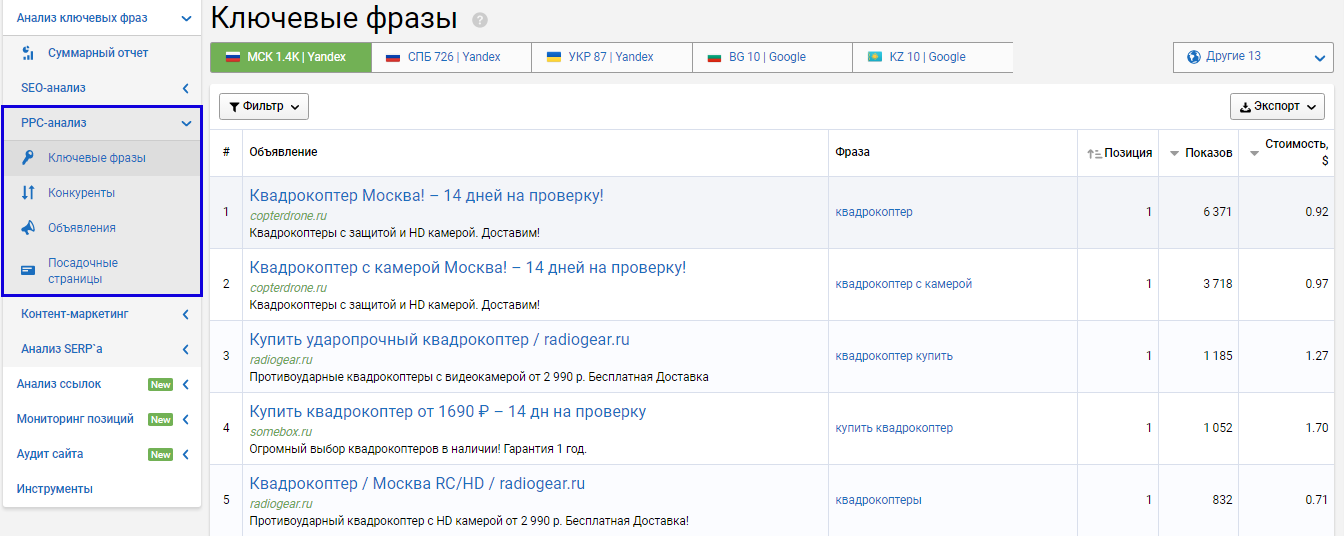
Task: Open the phrase link квадрокоптеры
Action: [879, 500]
